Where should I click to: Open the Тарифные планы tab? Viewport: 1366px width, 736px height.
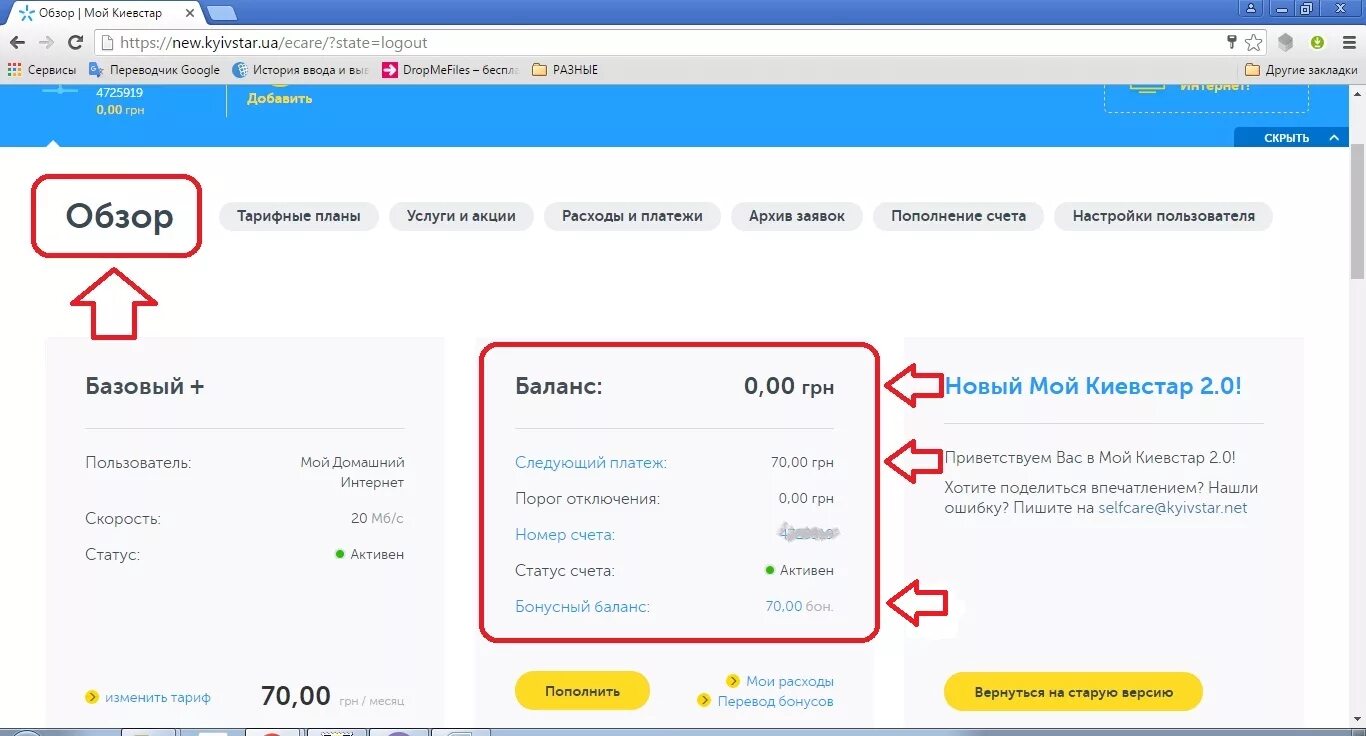[x=299, y=216]
